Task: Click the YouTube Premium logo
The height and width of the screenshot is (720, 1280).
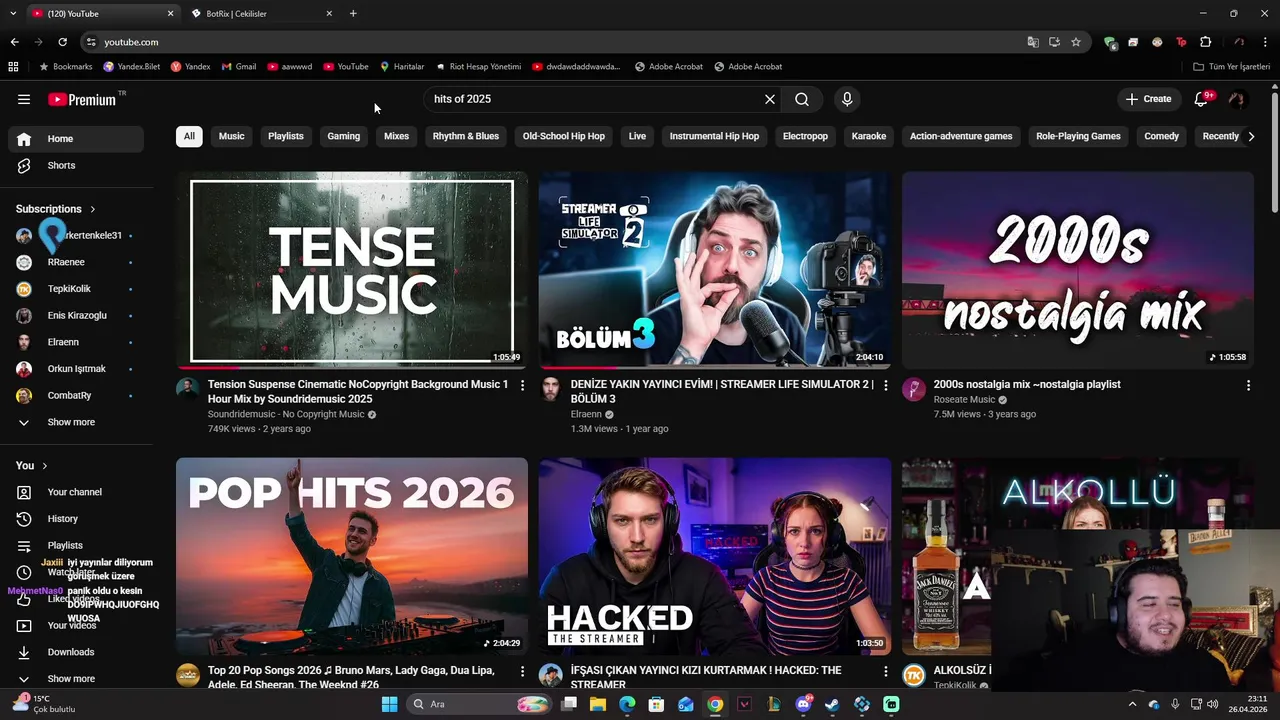Action: (83, 99)
